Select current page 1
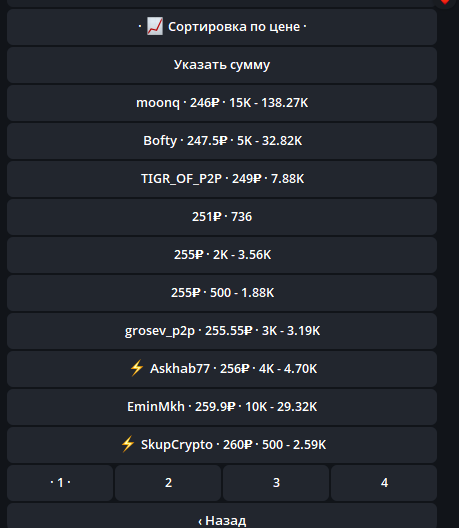 (x=60, y=483)
